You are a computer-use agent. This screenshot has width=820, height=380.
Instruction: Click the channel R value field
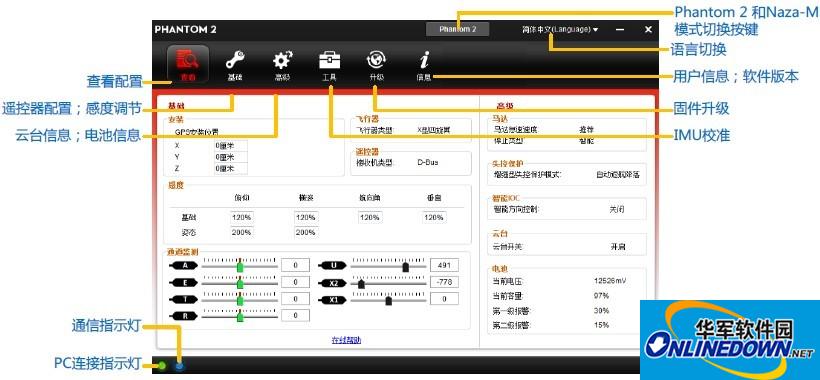tap(295, 315)
